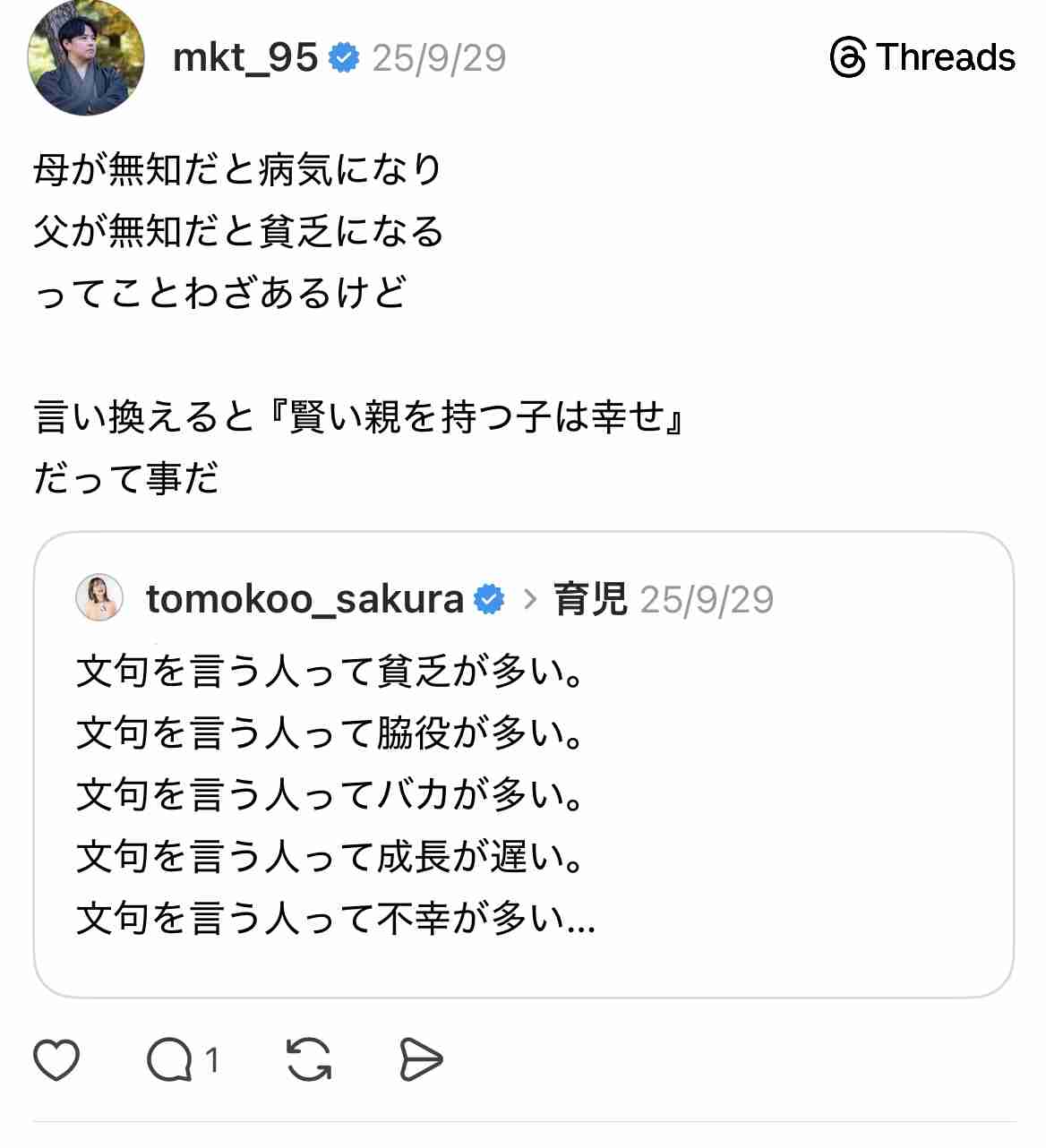View the reply count next to comment icon
The width and height of the screenshot is (1046, 1148).
pos(212,1060)
